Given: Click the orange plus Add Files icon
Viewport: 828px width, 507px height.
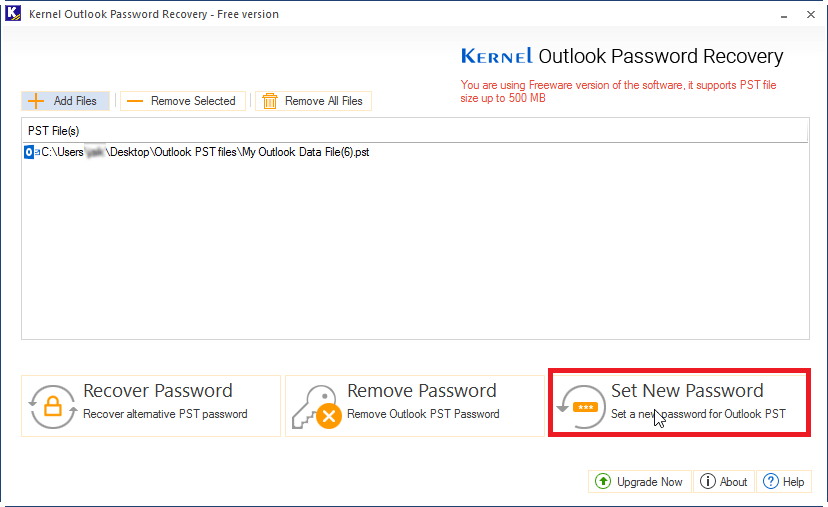Looking at the screenshot, I should tap(36, 101).
